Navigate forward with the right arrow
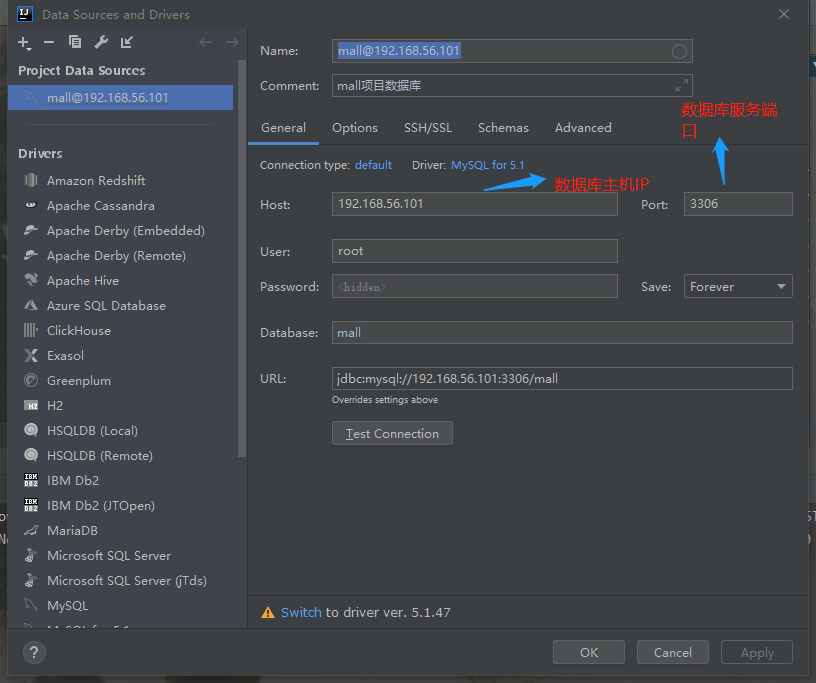 point(232,42)
